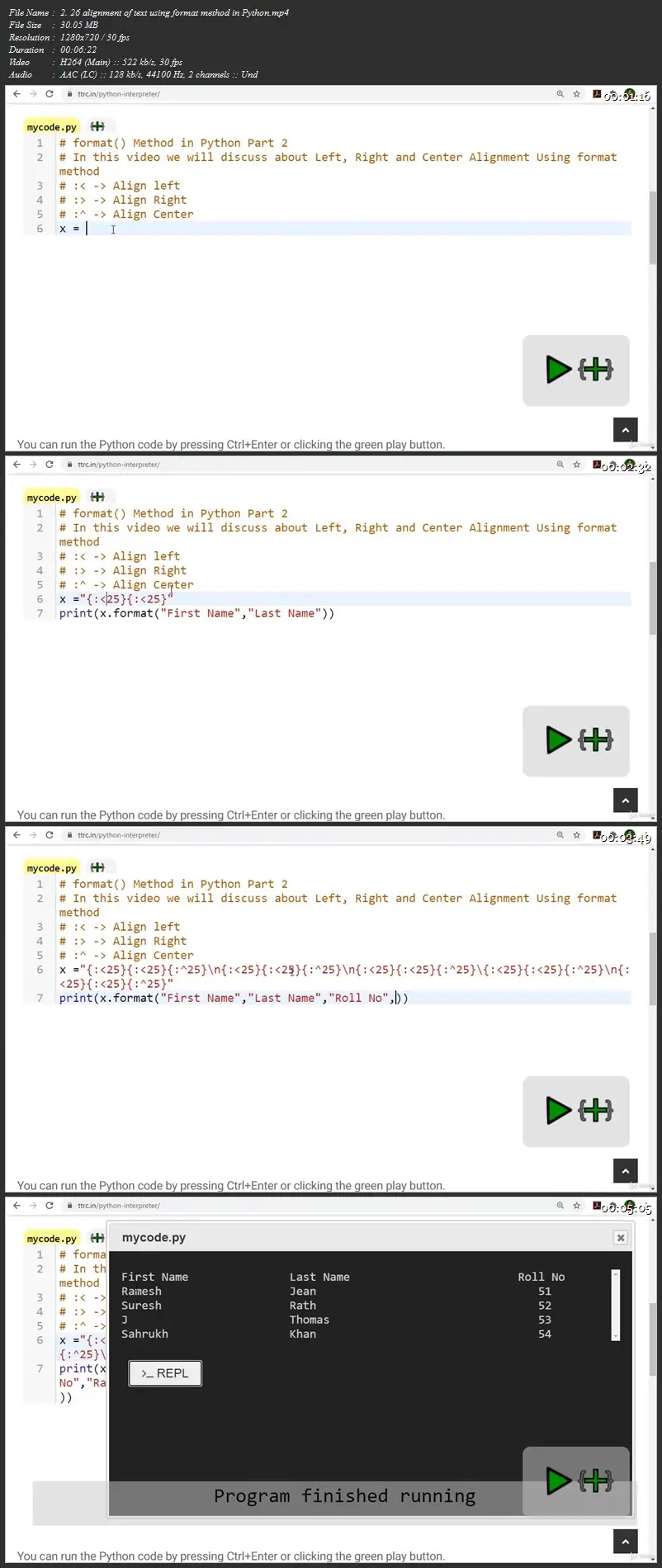This screenshot has height=1568, width=662.
Task: Click the 'Roll No' header in the output
Action: 541,1277
